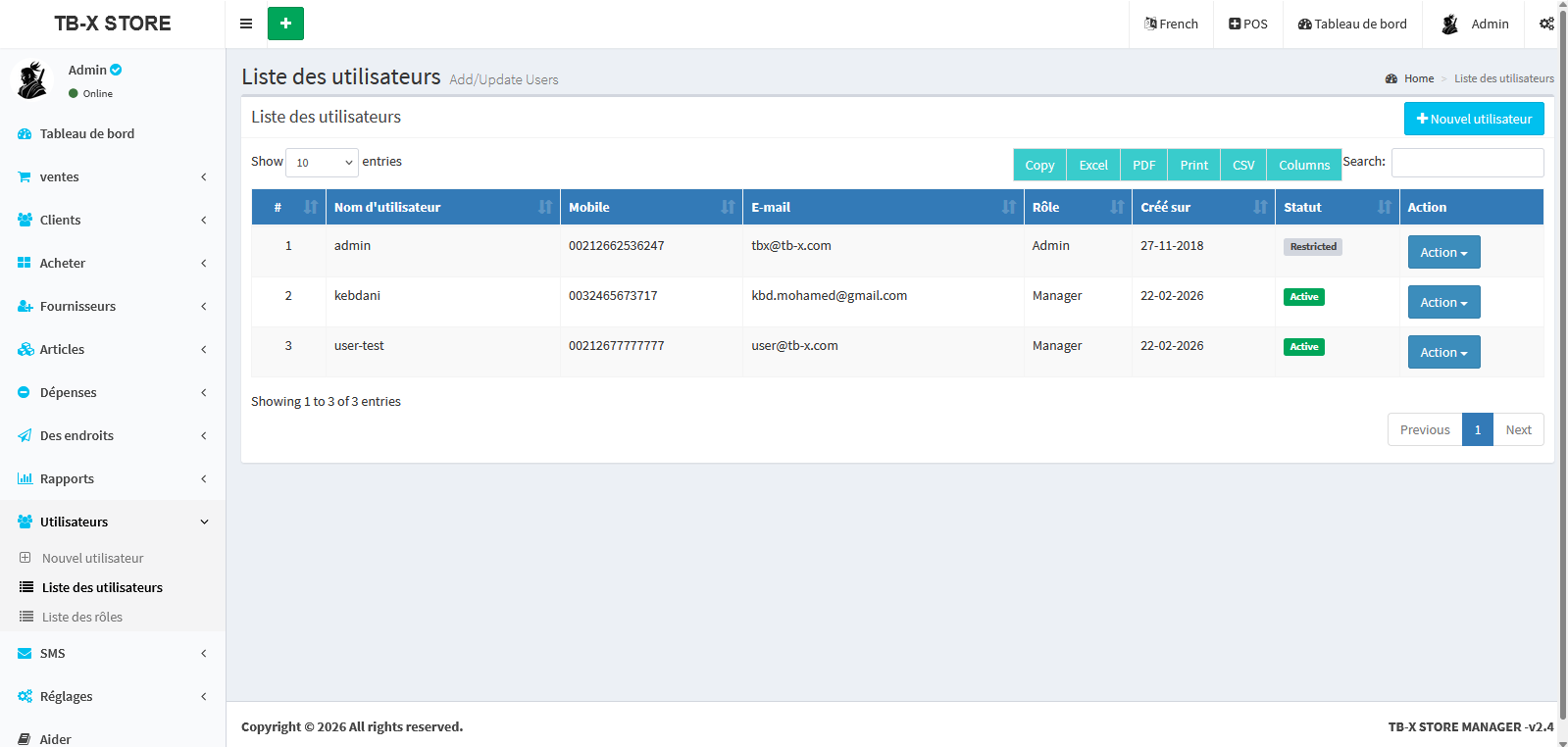Click the Tableau de bord sidebar icon
This screenshot has height=747, width=1568.
[25, 134]
